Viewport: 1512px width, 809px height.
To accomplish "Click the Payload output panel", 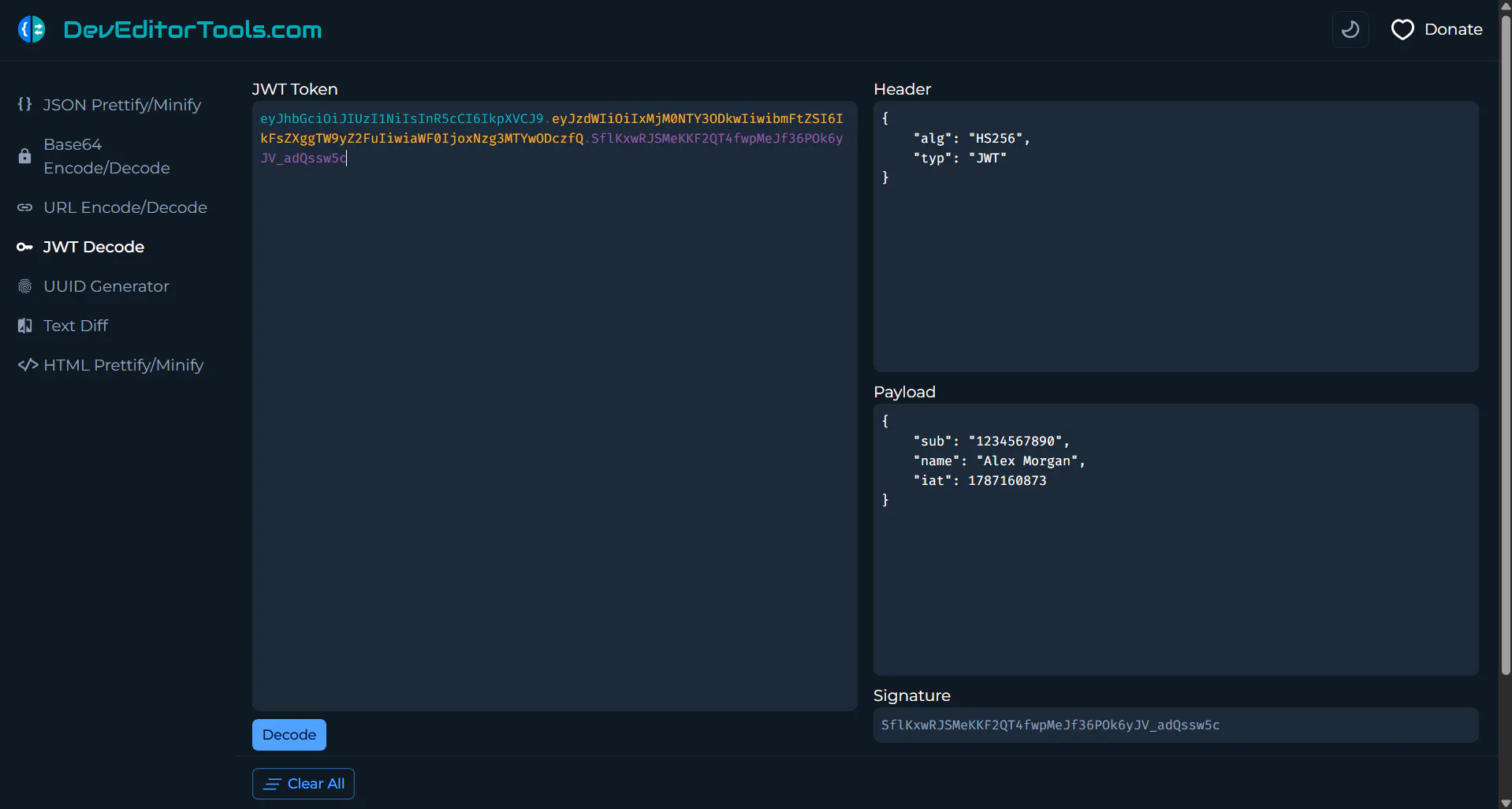I will tap(1175, 539).
